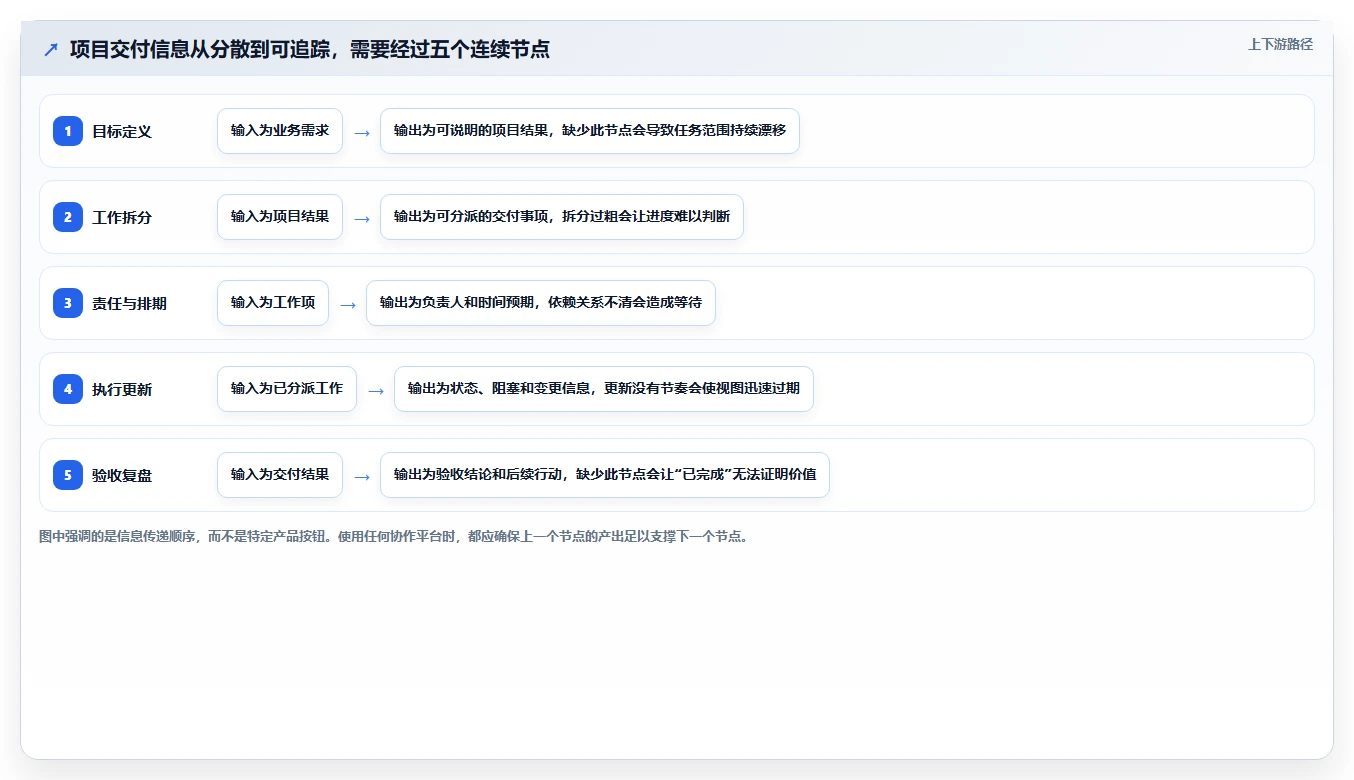Click the 验收复盘 step label
This screenshot has width=1354, height=780.
[122, 476]
